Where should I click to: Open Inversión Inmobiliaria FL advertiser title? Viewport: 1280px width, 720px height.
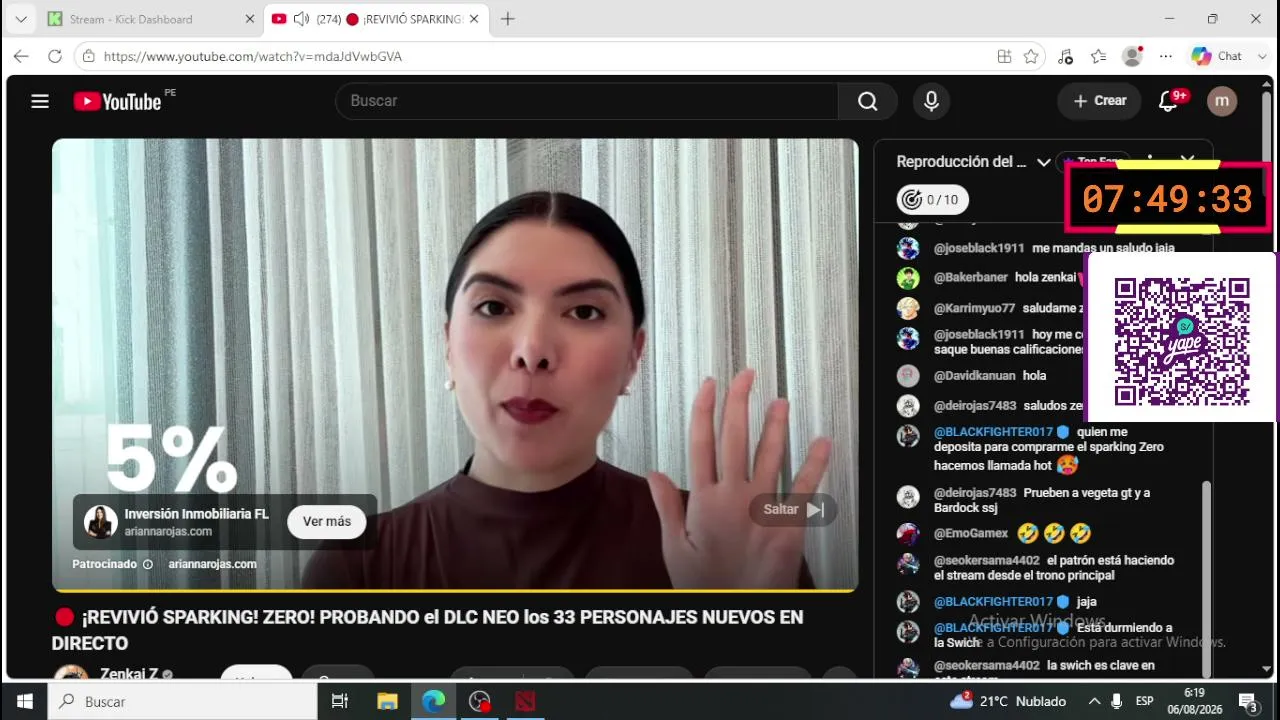[x=197, y=514]
